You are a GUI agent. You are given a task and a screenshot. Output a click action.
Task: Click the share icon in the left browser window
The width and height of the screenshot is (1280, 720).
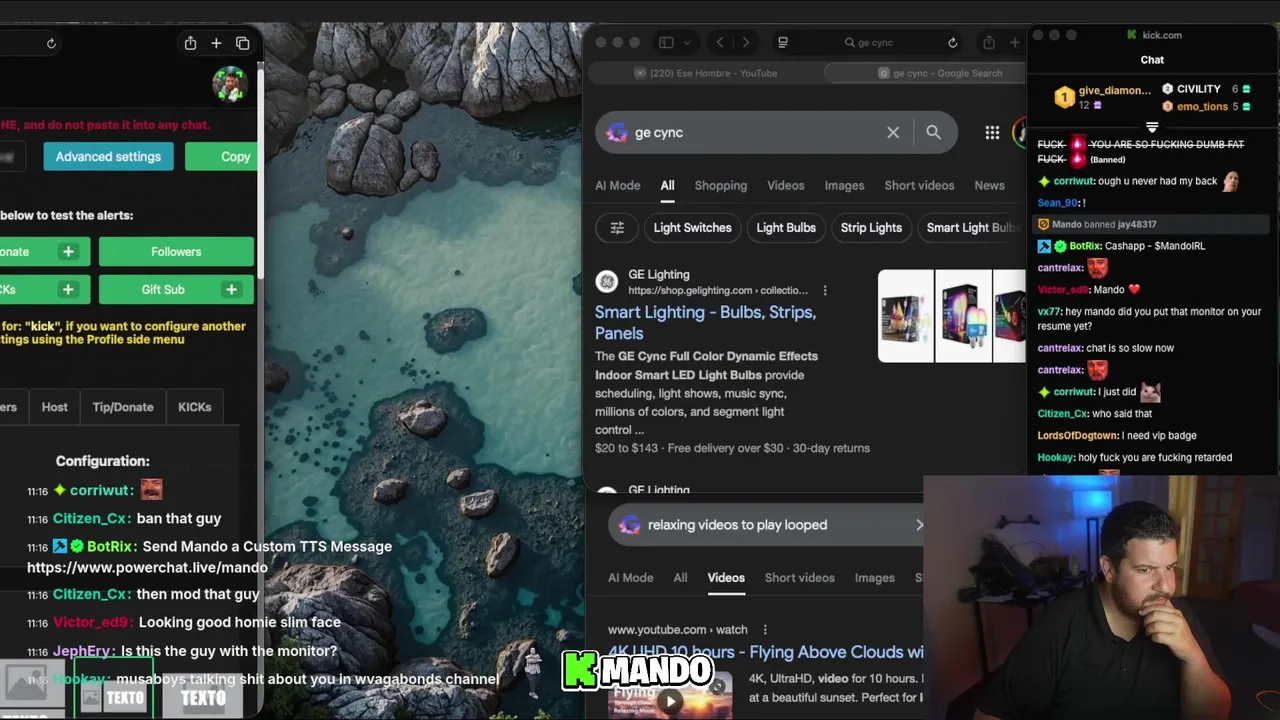190,43
